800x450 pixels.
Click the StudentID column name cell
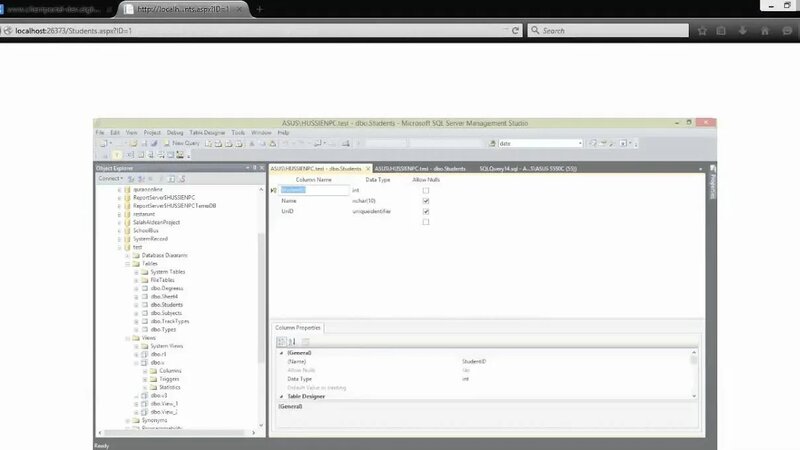click(x=314, y=190)
